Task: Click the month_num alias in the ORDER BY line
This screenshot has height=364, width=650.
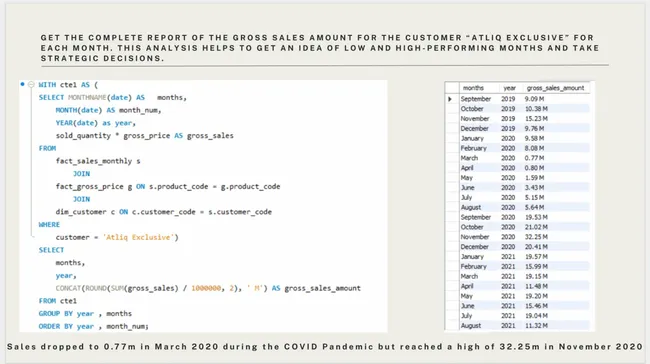Action: 126,327
